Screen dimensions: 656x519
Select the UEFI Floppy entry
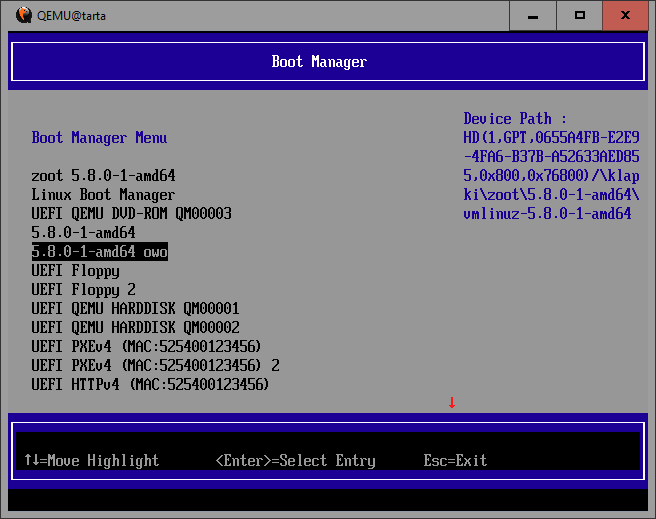75,271
